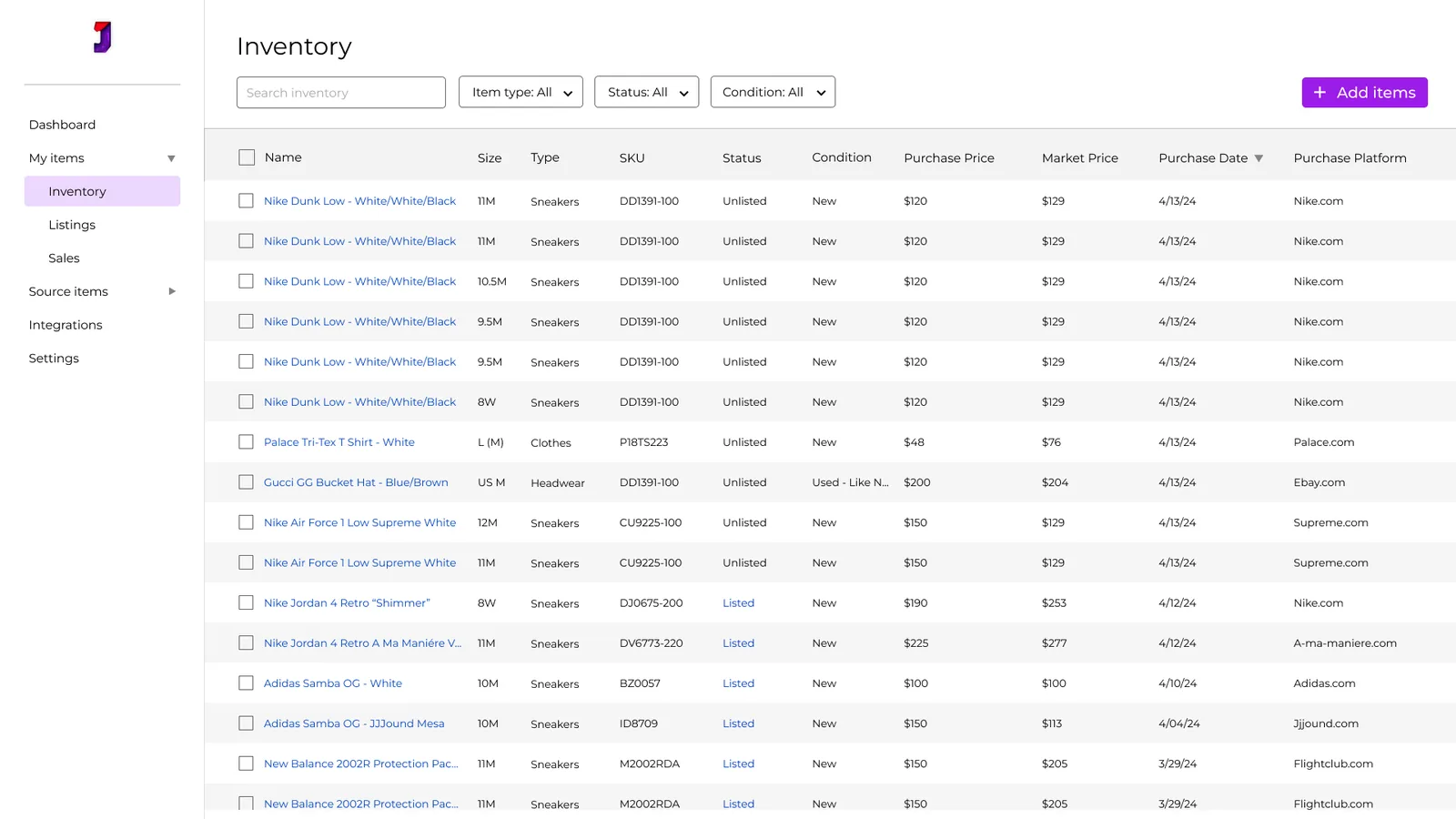Open the Item type filter dropdown
The image size is (1456, 819).
click(521, 92)
